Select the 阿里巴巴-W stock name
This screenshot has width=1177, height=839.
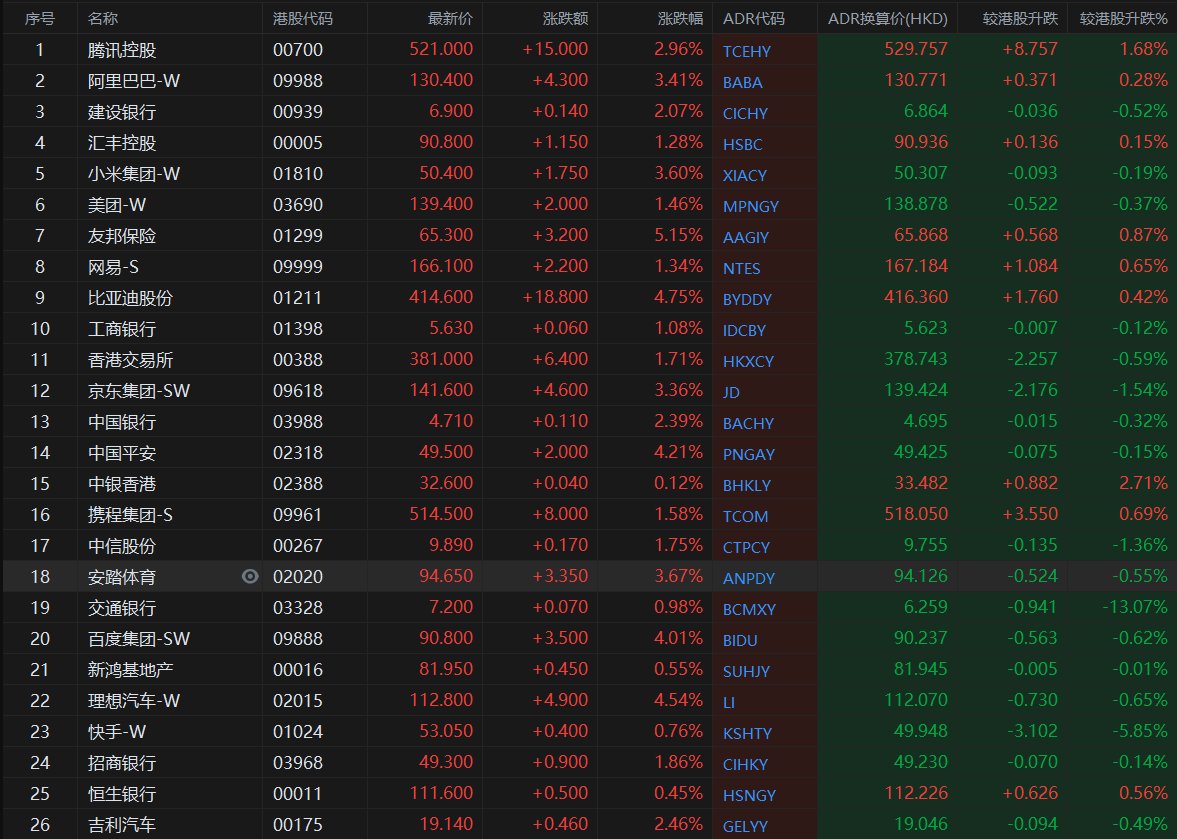(x=134, y=81)
